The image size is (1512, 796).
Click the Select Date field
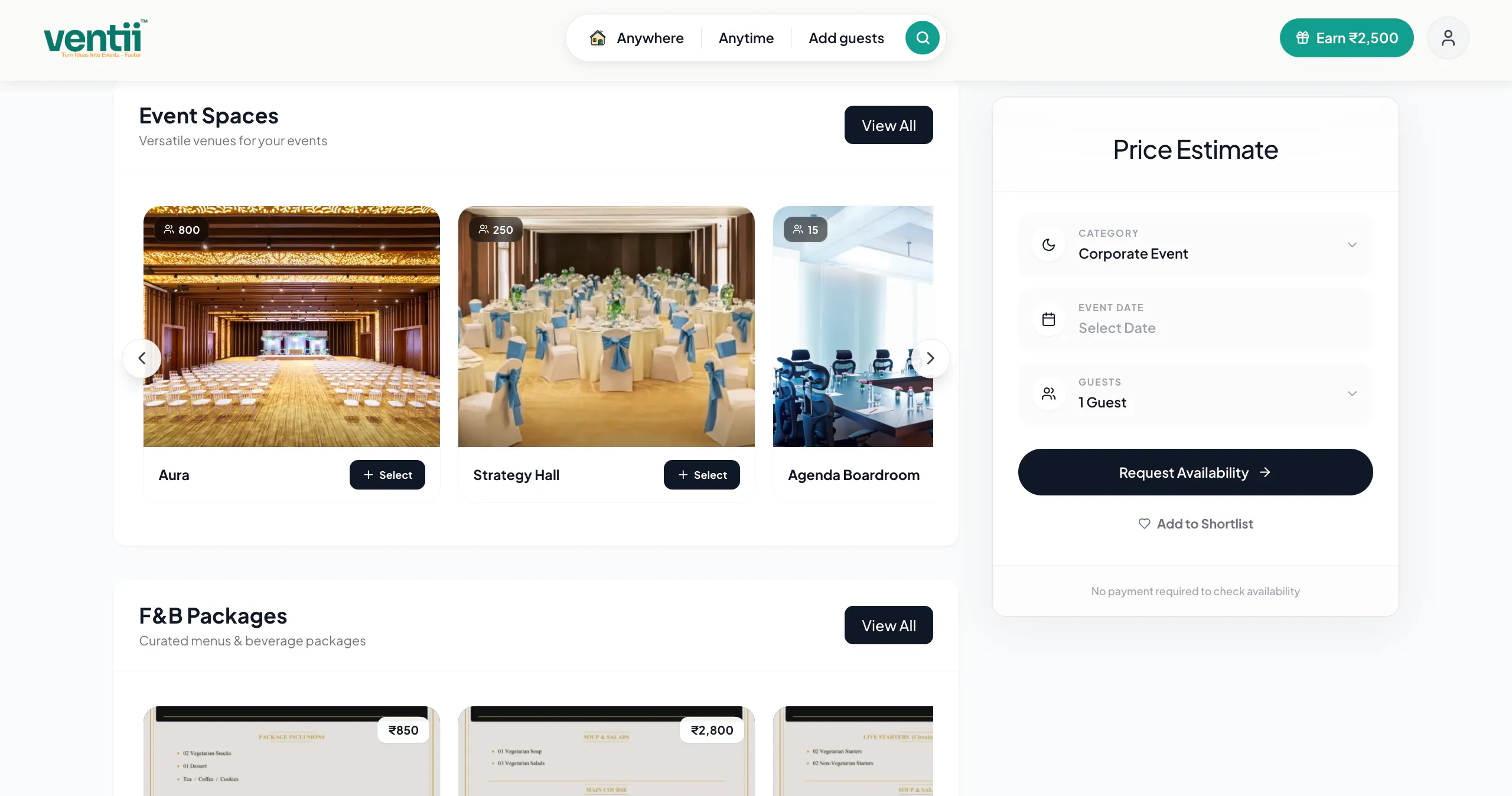click(1195, 319)
